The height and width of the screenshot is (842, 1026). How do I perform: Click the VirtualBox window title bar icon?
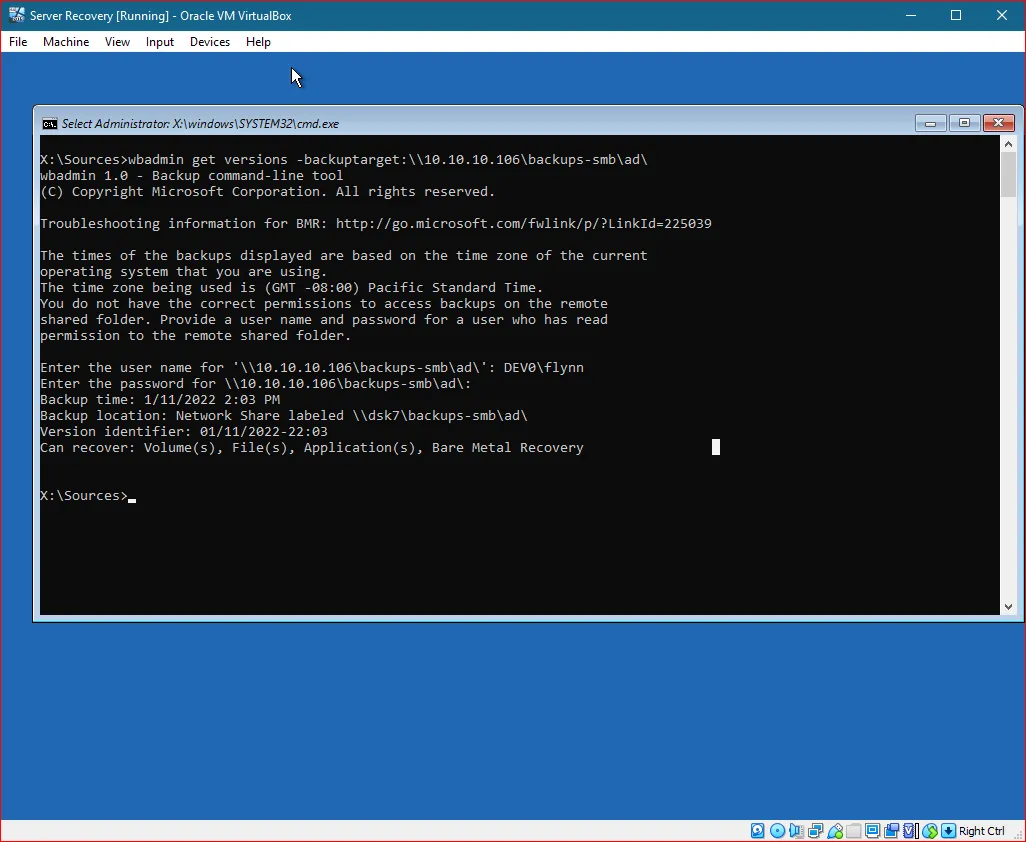tap(15, 15)
